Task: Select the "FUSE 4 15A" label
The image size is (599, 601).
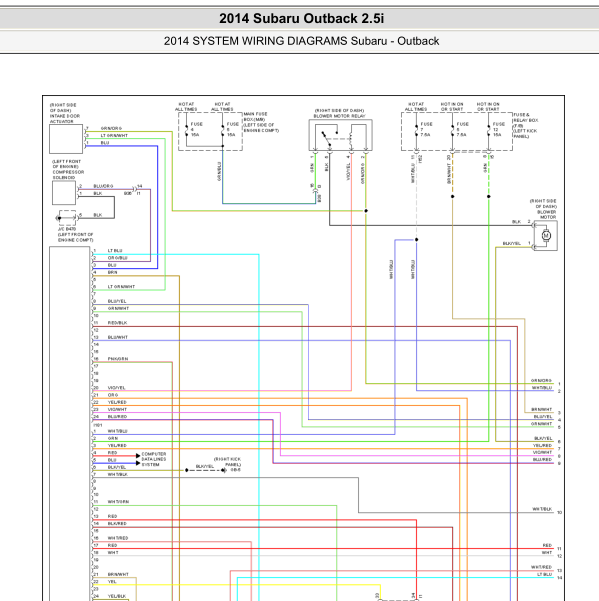Action: pos(197,129)
